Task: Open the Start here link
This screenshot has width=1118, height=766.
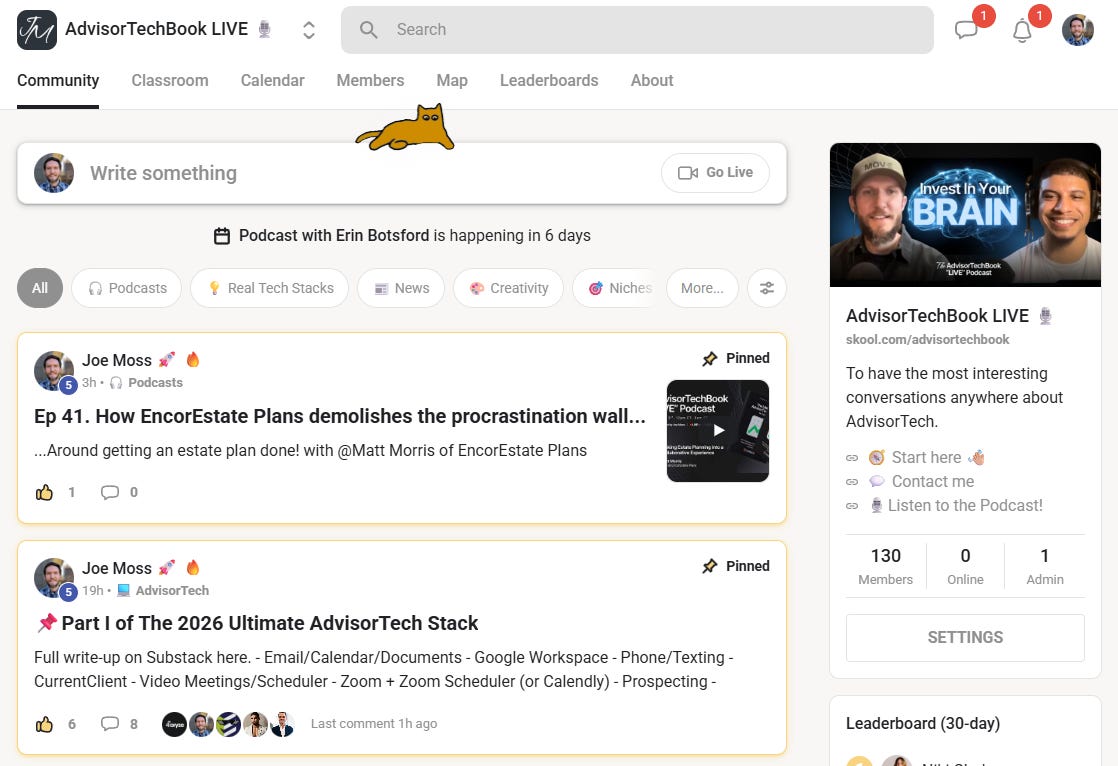Action: (926, 457)
